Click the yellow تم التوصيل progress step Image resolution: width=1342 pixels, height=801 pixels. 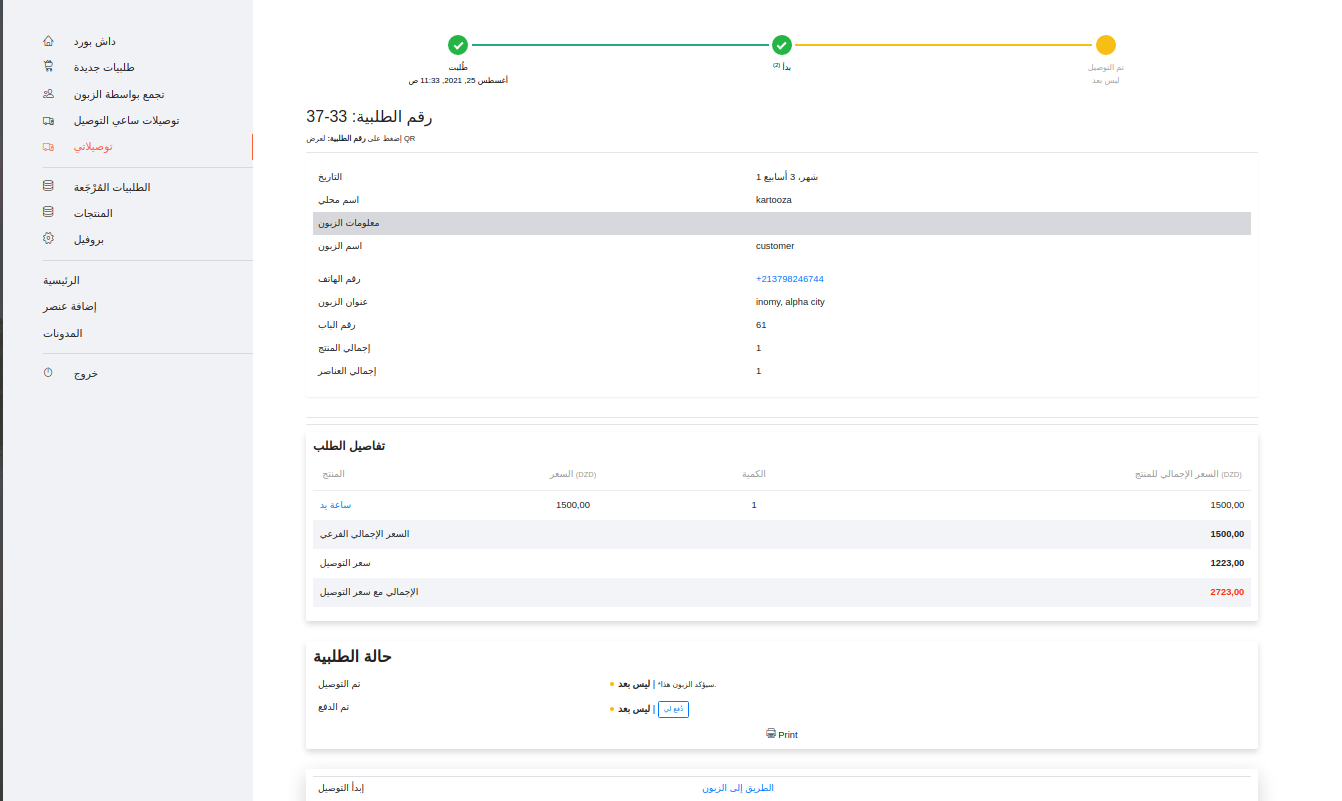coord(1105,45)
